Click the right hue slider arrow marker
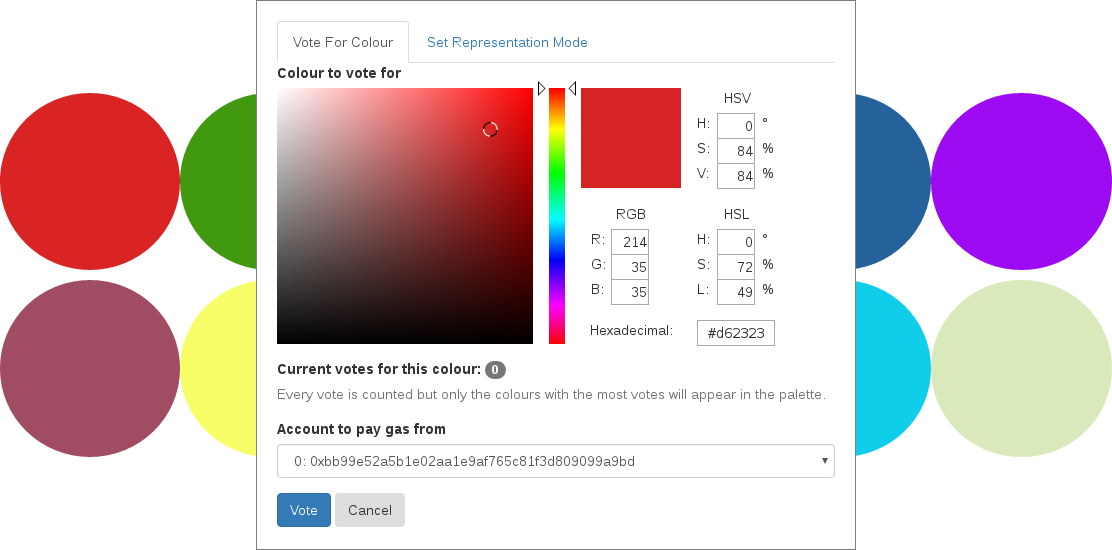Image resolution: width=1112 pixels, height=550 pixels. (x=573, y=89)
